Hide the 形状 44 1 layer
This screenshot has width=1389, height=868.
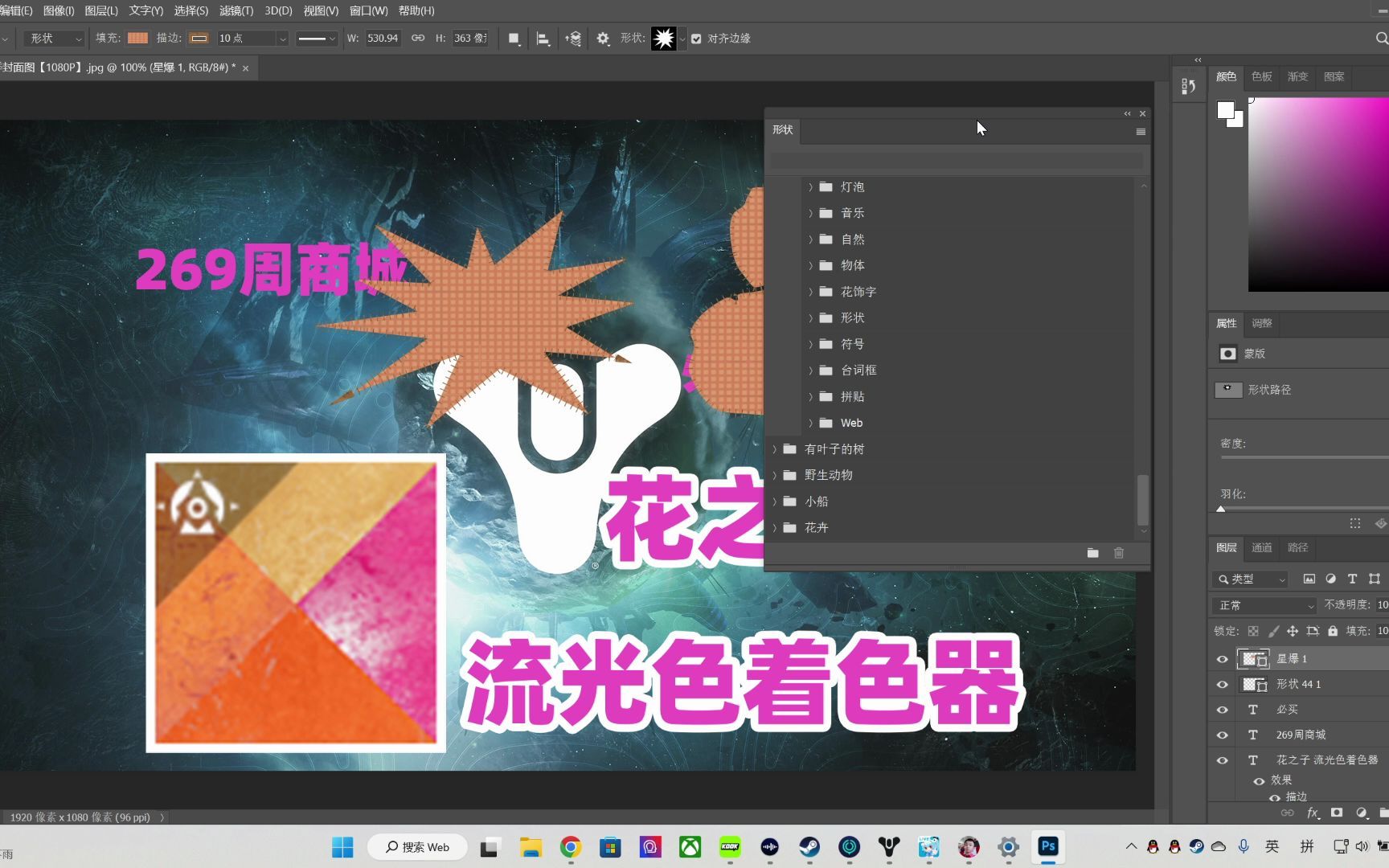pos(1223,685)
